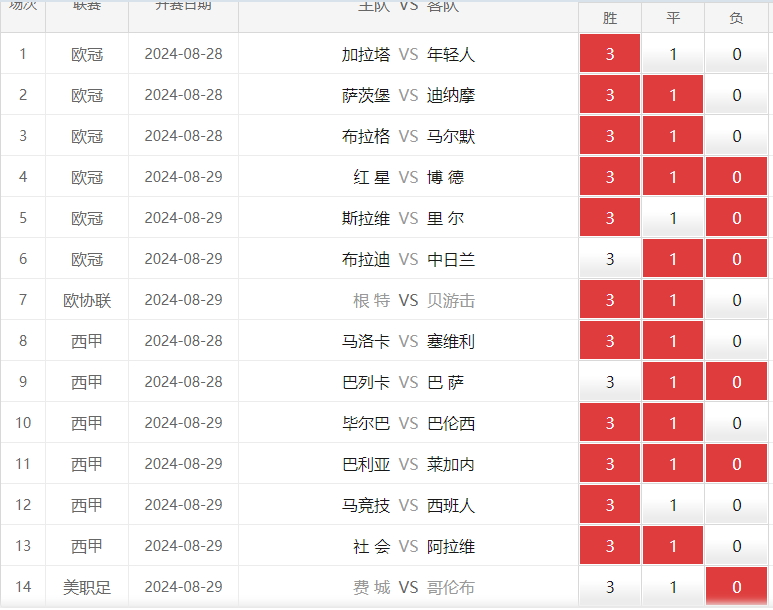
Task: Select home team 马竞技
Action: pos(366,505)
